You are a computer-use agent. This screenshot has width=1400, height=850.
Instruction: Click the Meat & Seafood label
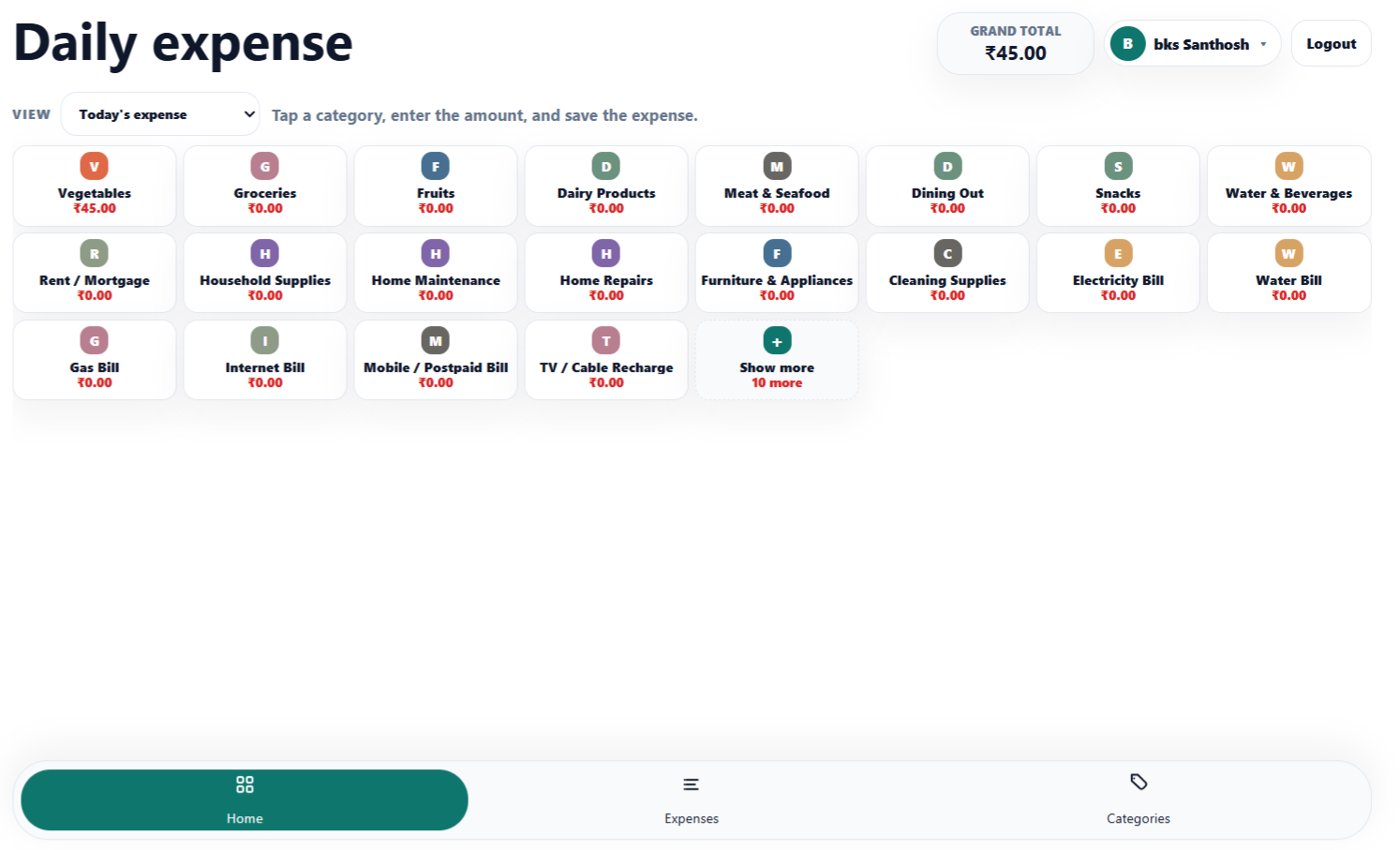point(776,193)
